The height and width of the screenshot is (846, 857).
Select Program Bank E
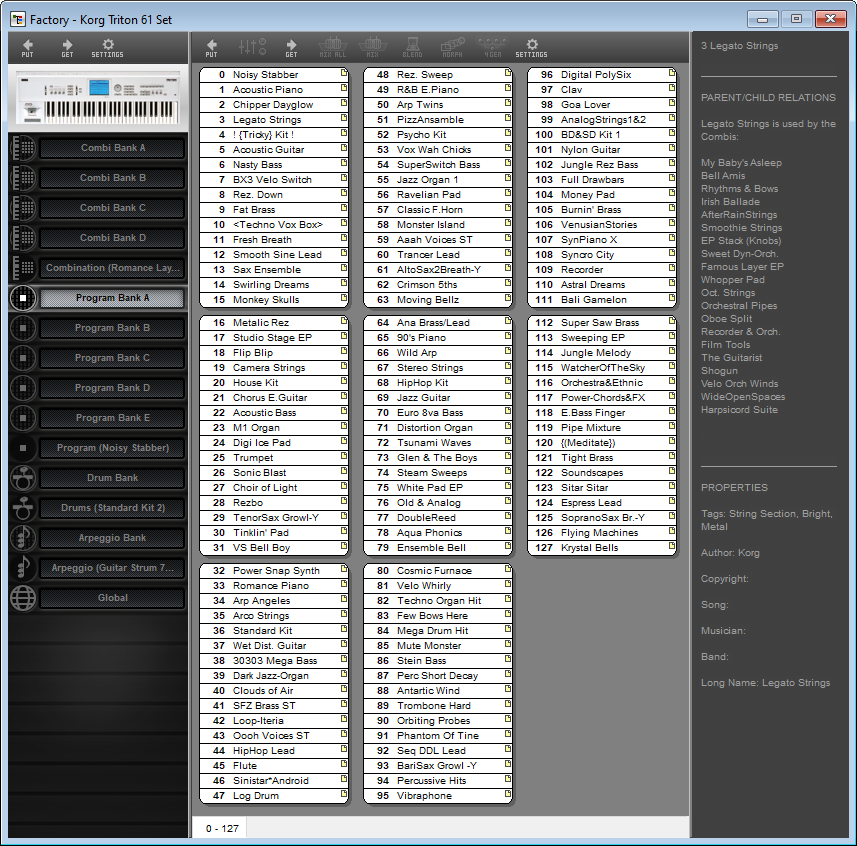[112, 418]
